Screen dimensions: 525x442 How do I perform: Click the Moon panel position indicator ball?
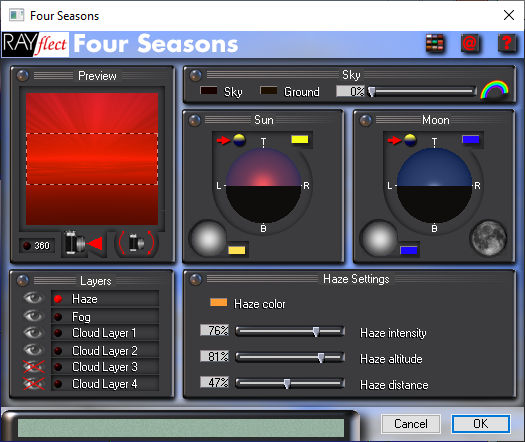410,140
